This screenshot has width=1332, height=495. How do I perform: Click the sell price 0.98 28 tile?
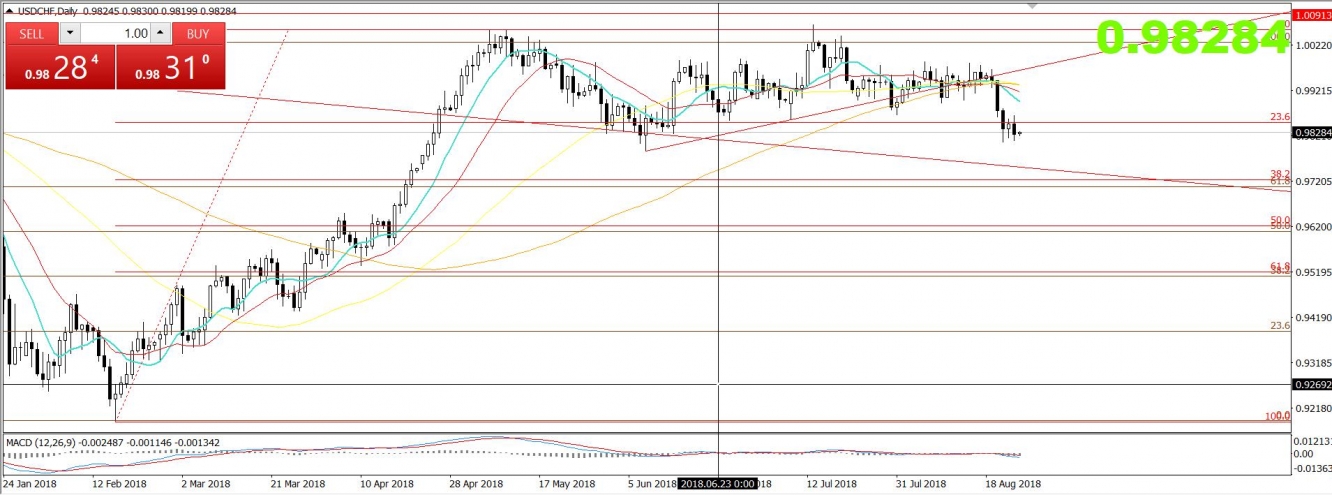(60, 68)
